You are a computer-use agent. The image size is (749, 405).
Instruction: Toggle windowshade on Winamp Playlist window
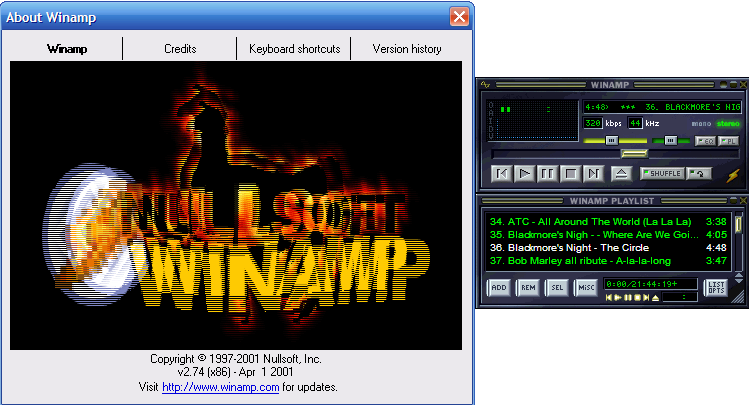point(733,201)
